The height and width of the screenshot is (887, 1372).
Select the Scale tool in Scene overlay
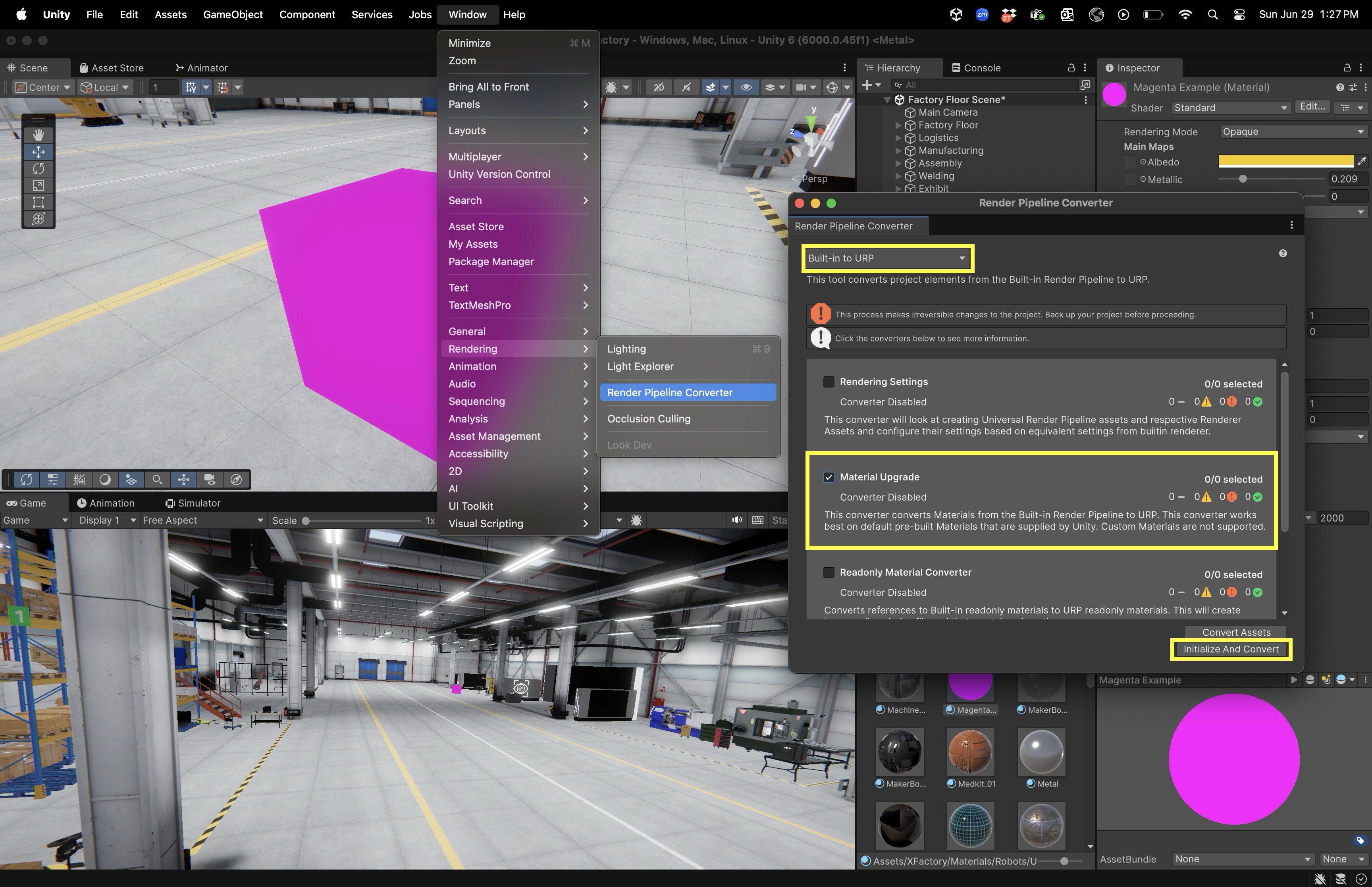point(38,185)
